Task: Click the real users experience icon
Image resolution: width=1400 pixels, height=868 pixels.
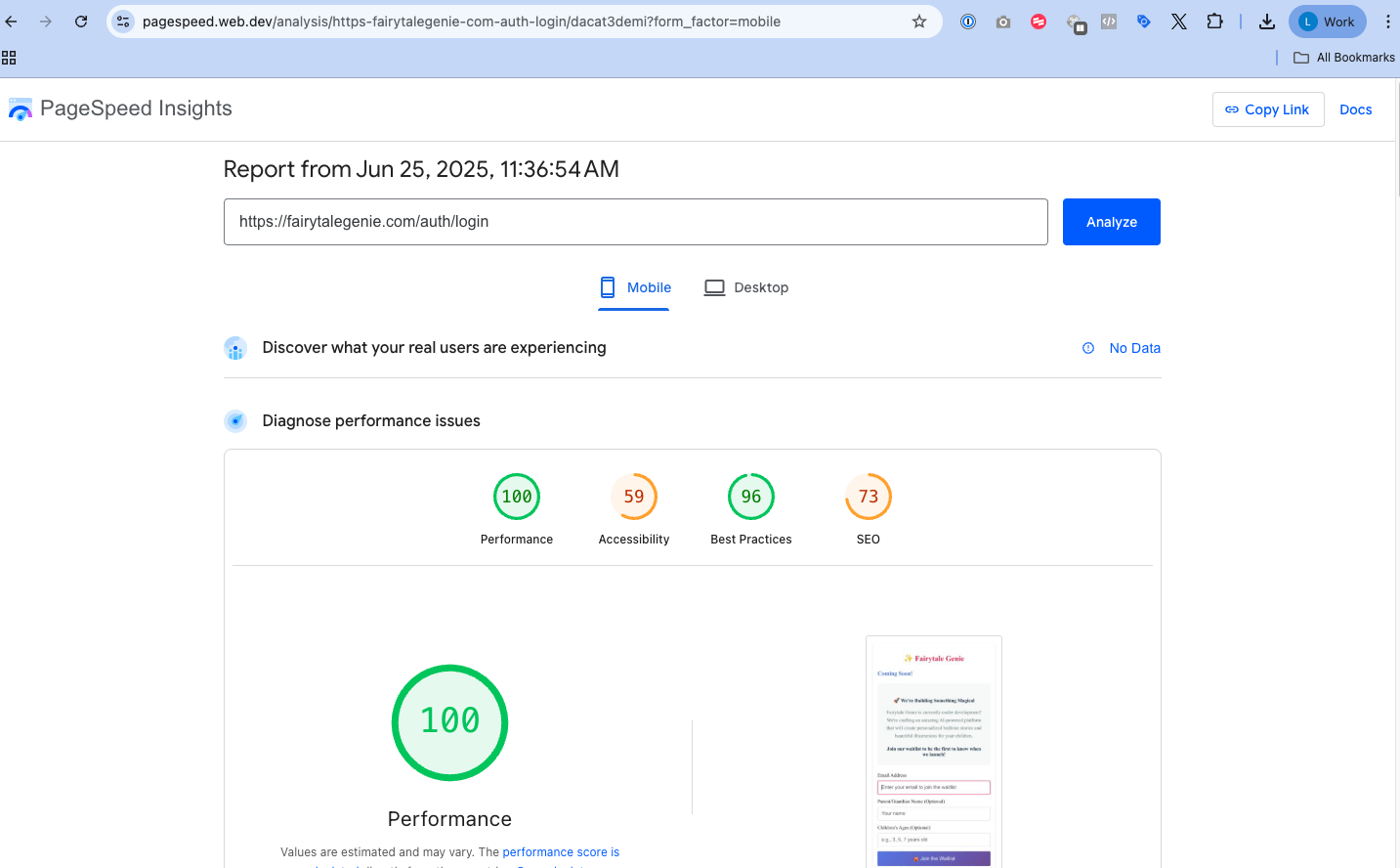Action: pyautogui.click(x=235, y=348)
